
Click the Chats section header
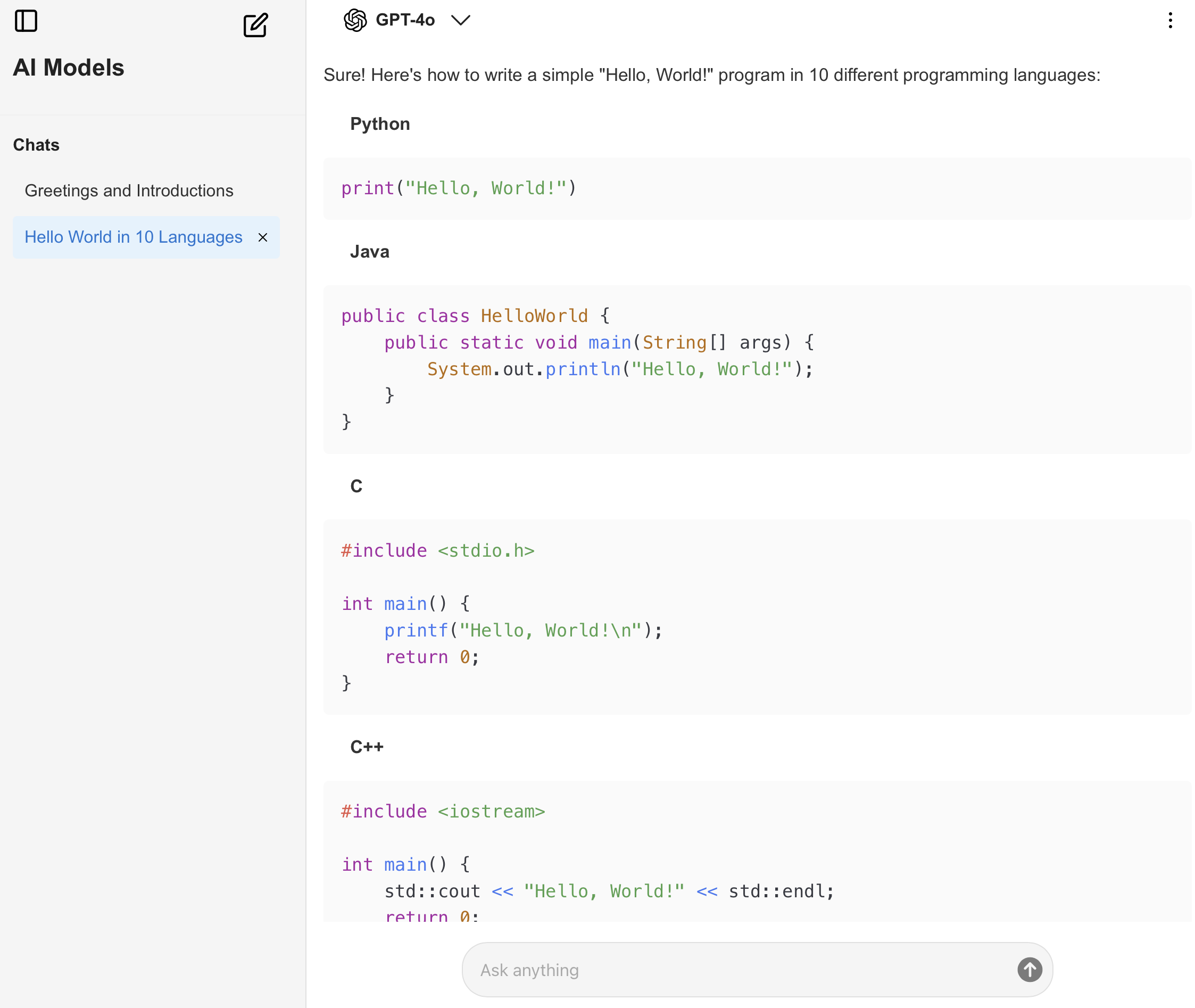tap(36, 145)
